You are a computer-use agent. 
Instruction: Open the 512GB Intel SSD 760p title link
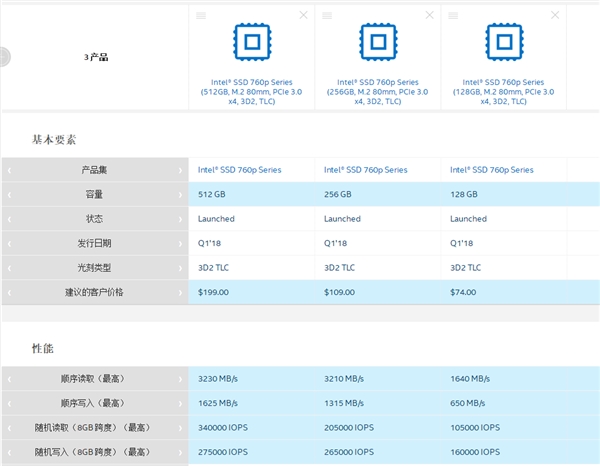(x=251, y=92)
